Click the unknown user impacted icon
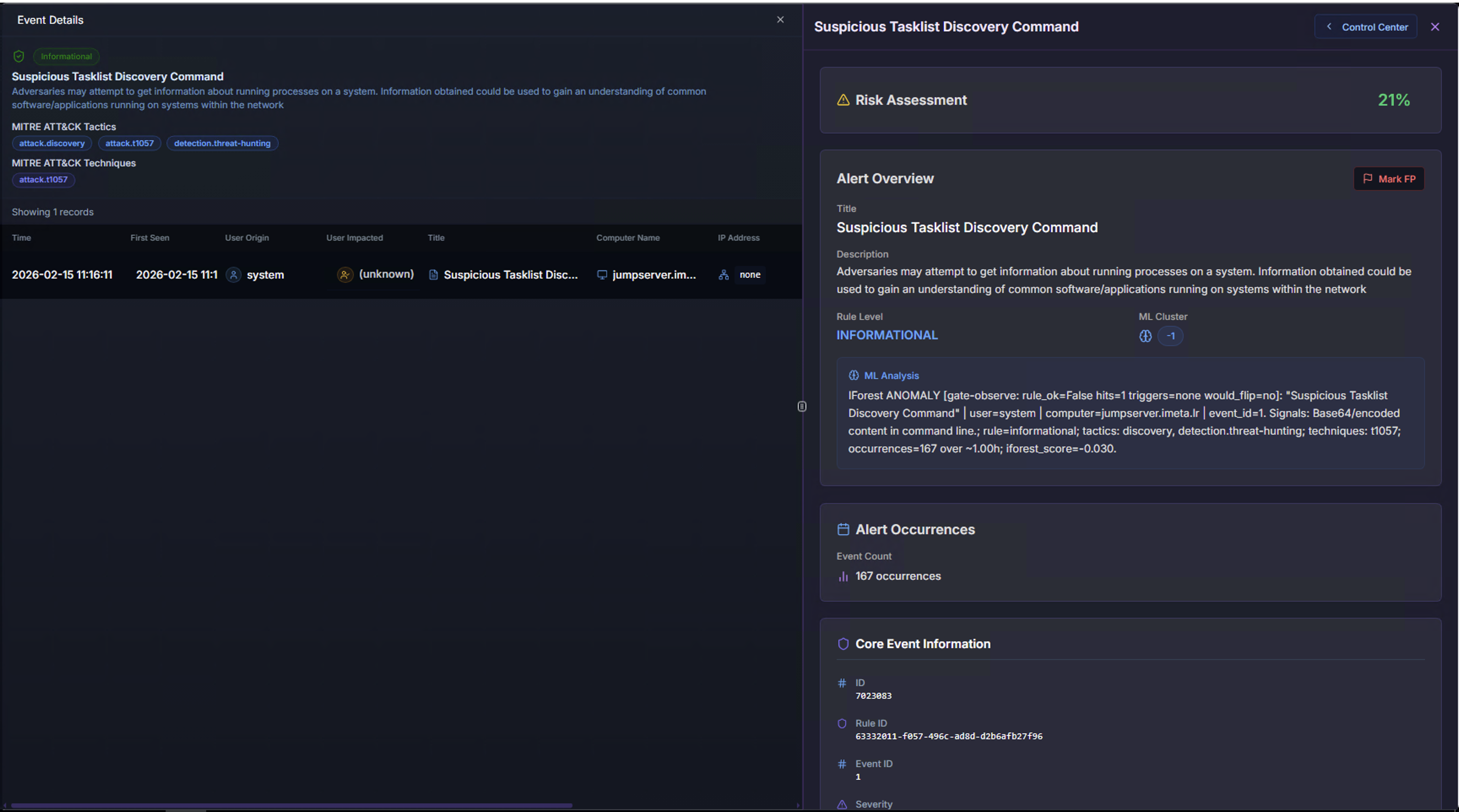This screenshot has height=812, width=1459. pyautogui.click(x=344, y=275)
